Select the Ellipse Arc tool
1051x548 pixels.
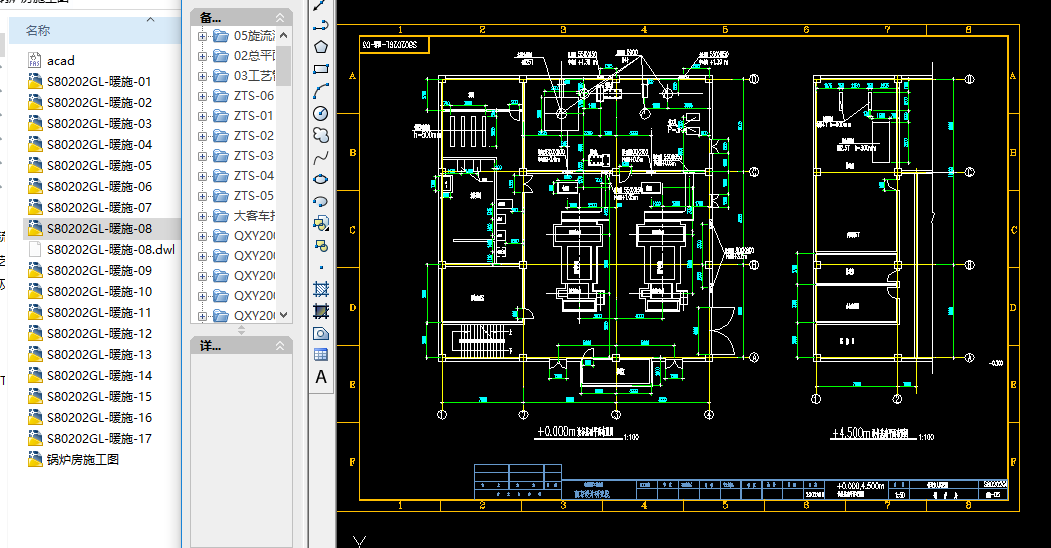click(x=321, y=201)
